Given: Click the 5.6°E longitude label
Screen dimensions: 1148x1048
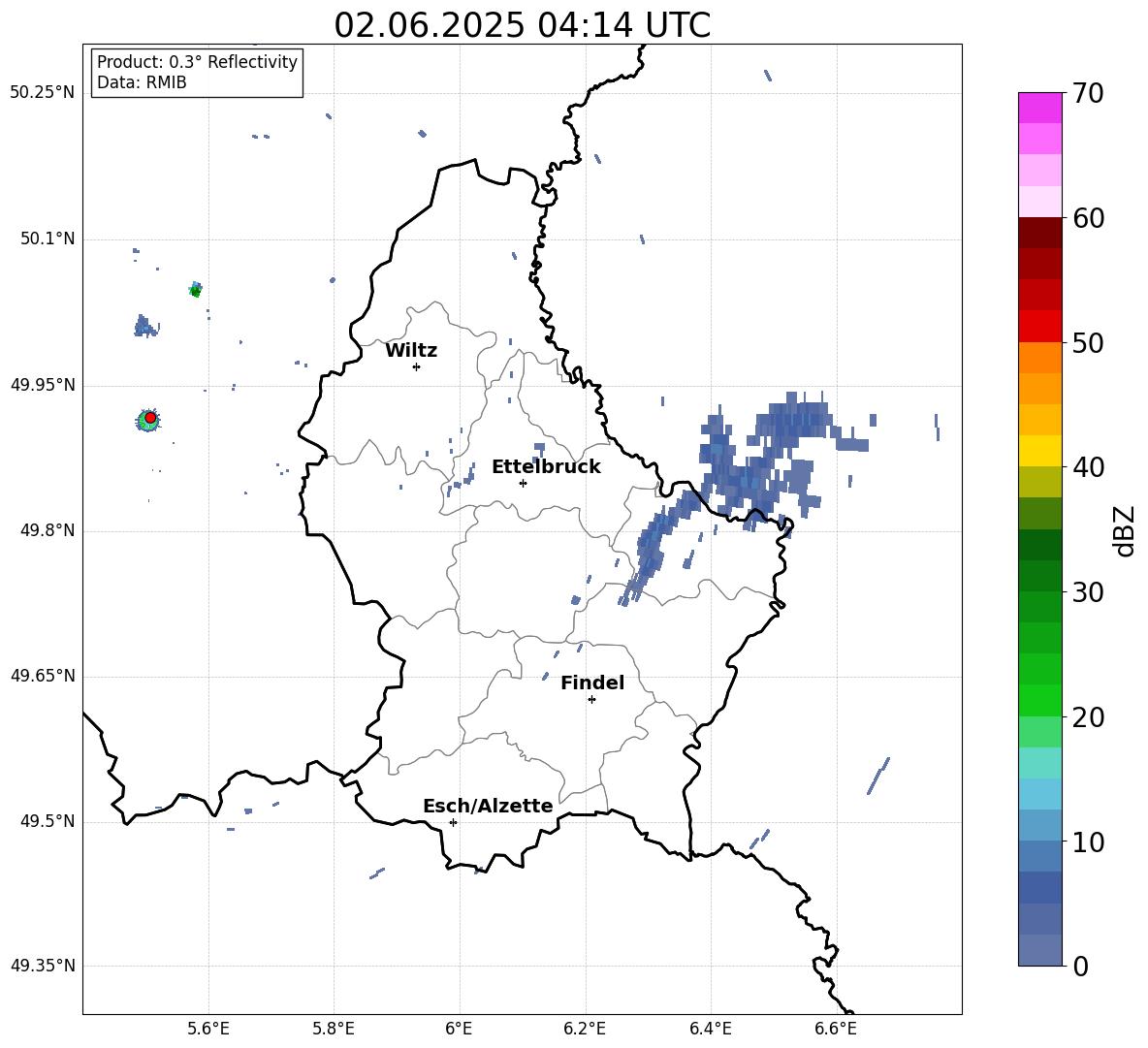Looking at the screenshot, I should [x=208, y=1029].
